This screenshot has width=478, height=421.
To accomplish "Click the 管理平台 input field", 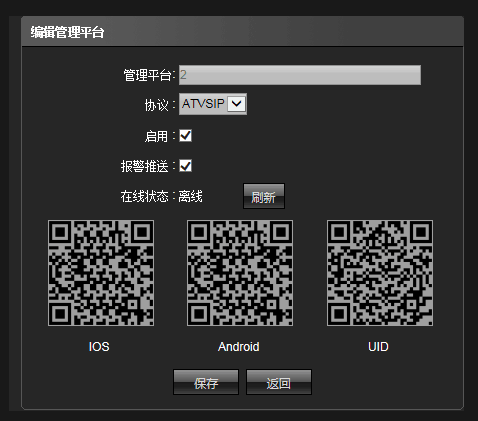I will point(300,75).
